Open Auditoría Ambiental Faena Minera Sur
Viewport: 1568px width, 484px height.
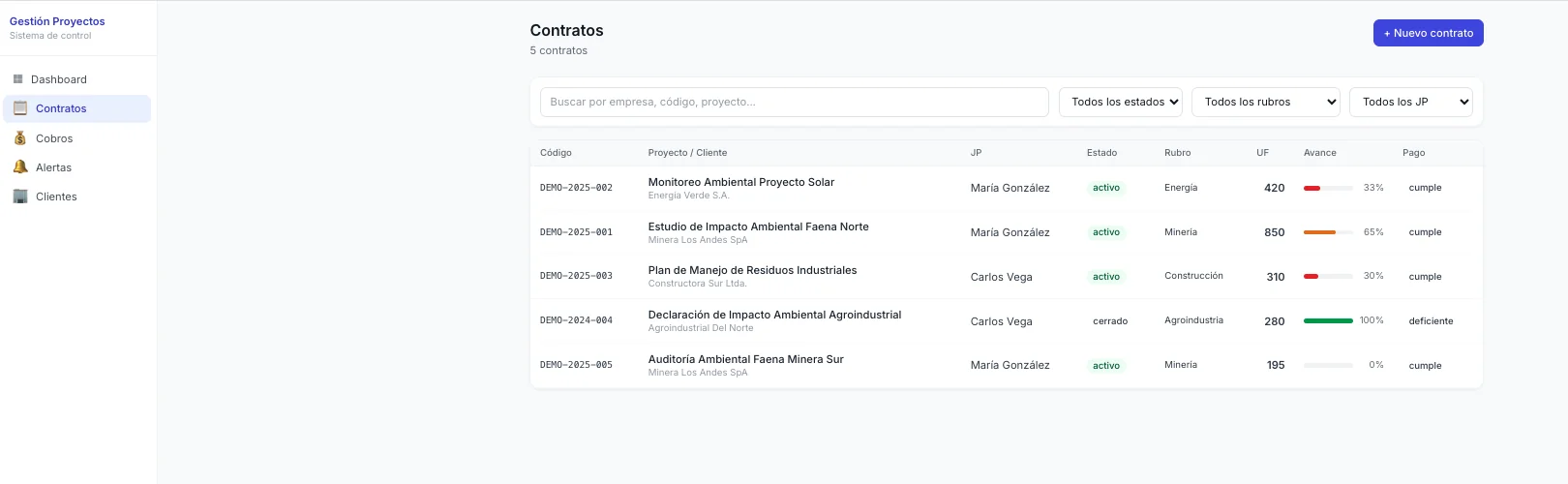click(x=745, y=359)
